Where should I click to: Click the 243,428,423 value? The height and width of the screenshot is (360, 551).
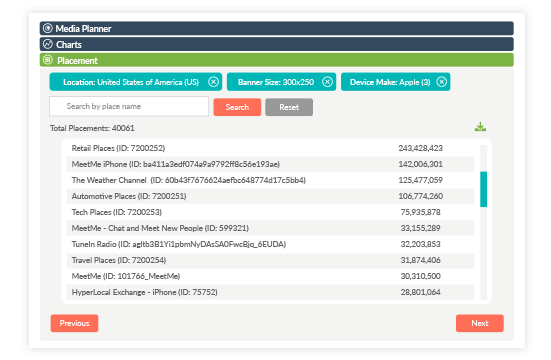tap(420, 148)
